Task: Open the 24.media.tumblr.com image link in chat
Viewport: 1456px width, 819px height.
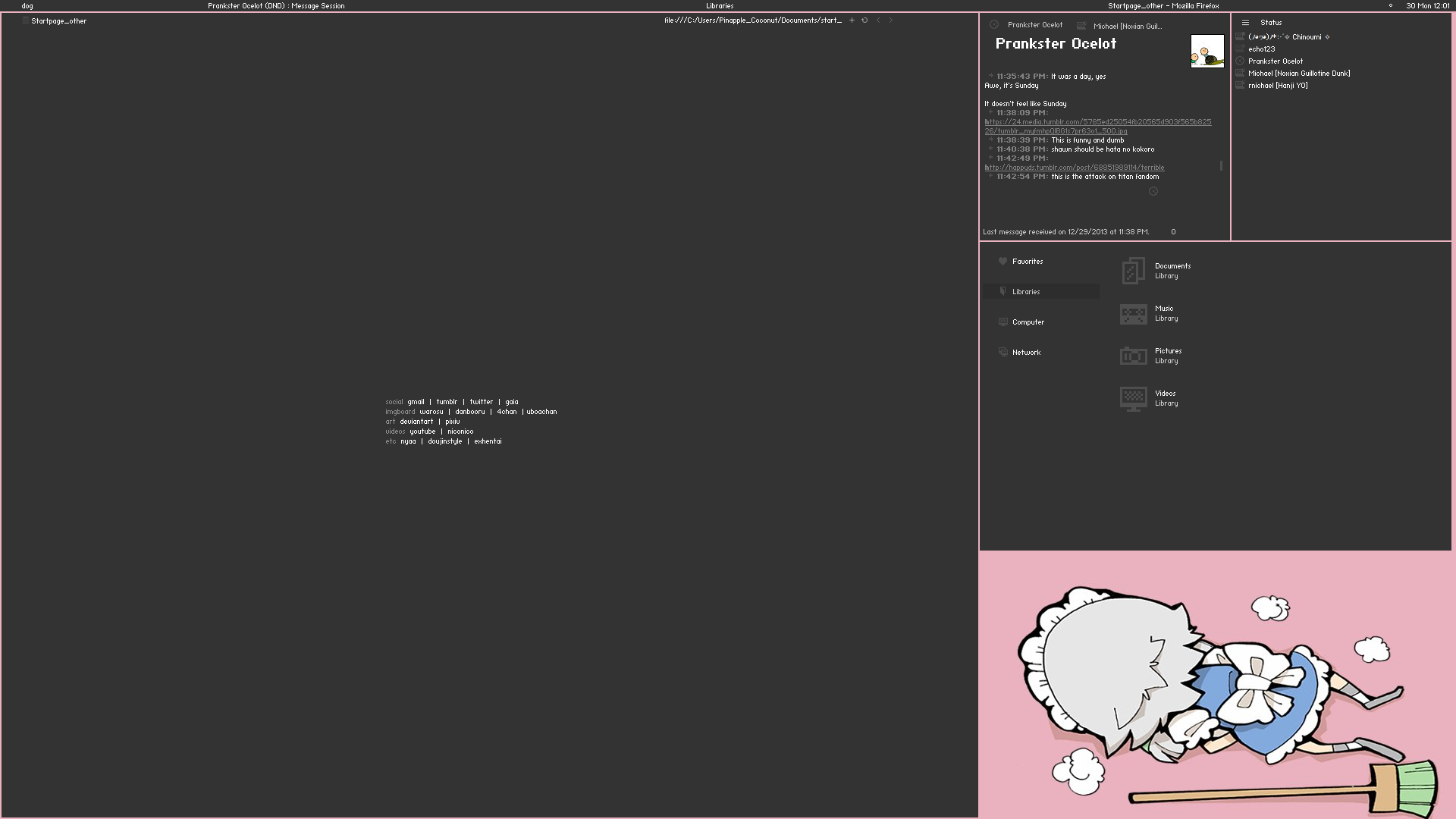Action: click(x=1097, y=127)
